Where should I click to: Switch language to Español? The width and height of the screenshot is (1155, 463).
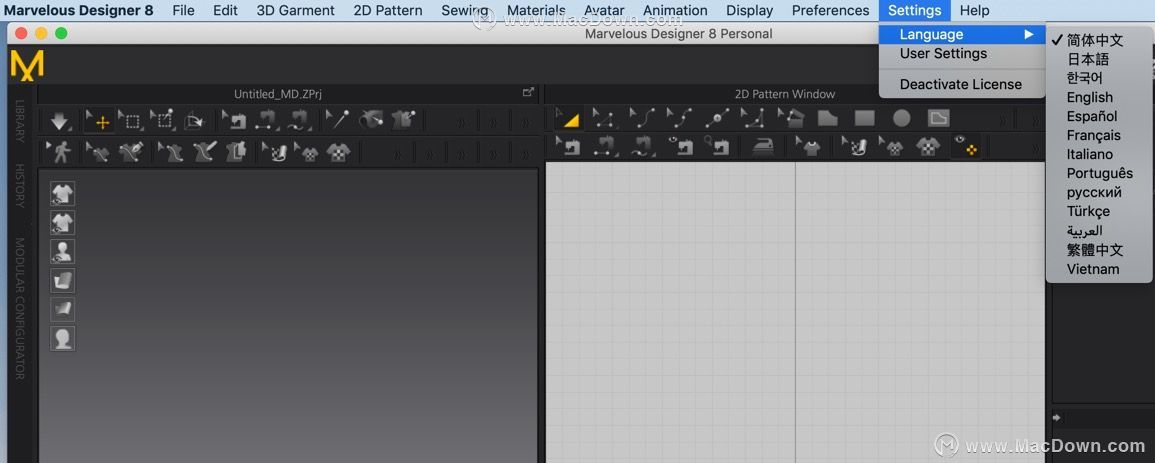pos(1092,116)
